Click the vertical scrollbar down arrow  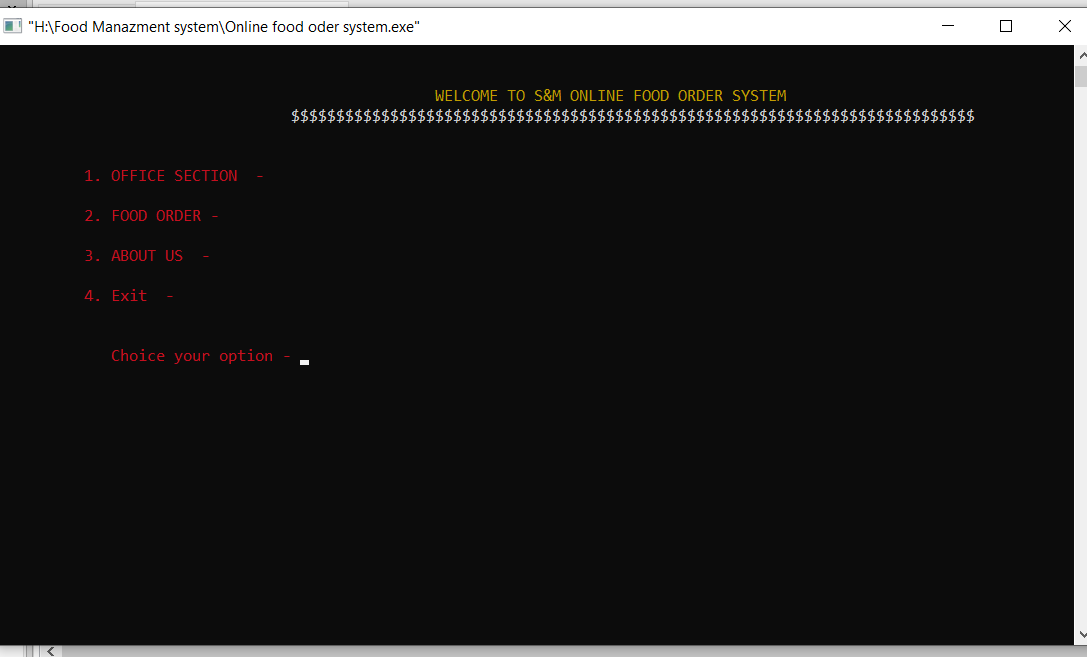(x=1080, y=634)
